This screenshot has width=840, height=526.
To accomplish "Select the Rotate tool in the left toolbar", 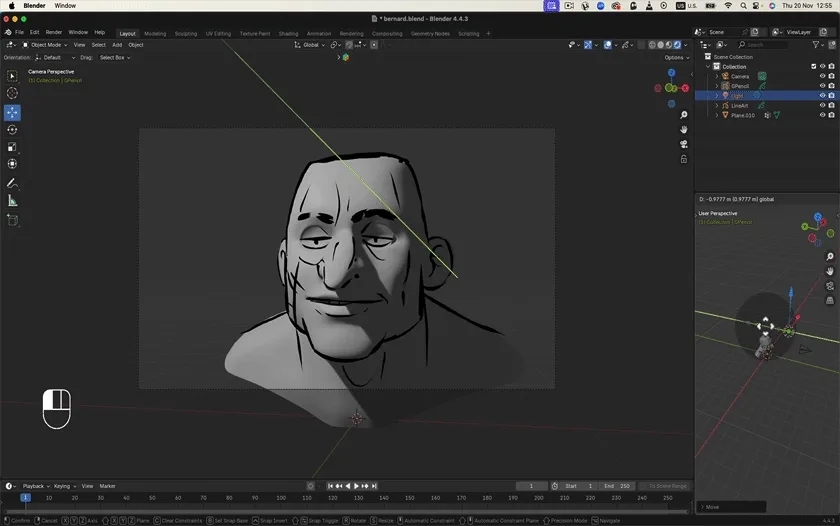I will (x=12, y=129).
